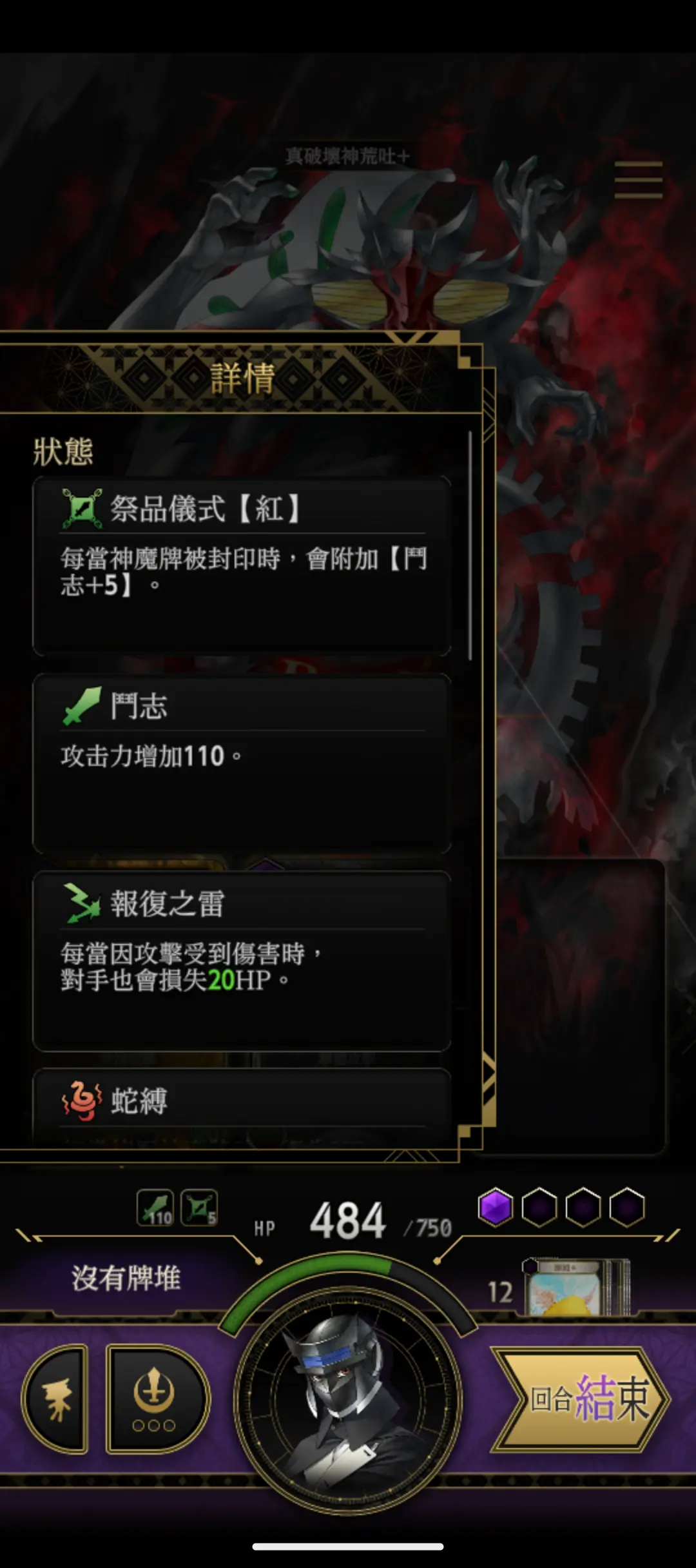The height and width of the screenshot is (1568, 696).
Task: Tap the last empty energy hexagon
Action: coord(626,1207)
